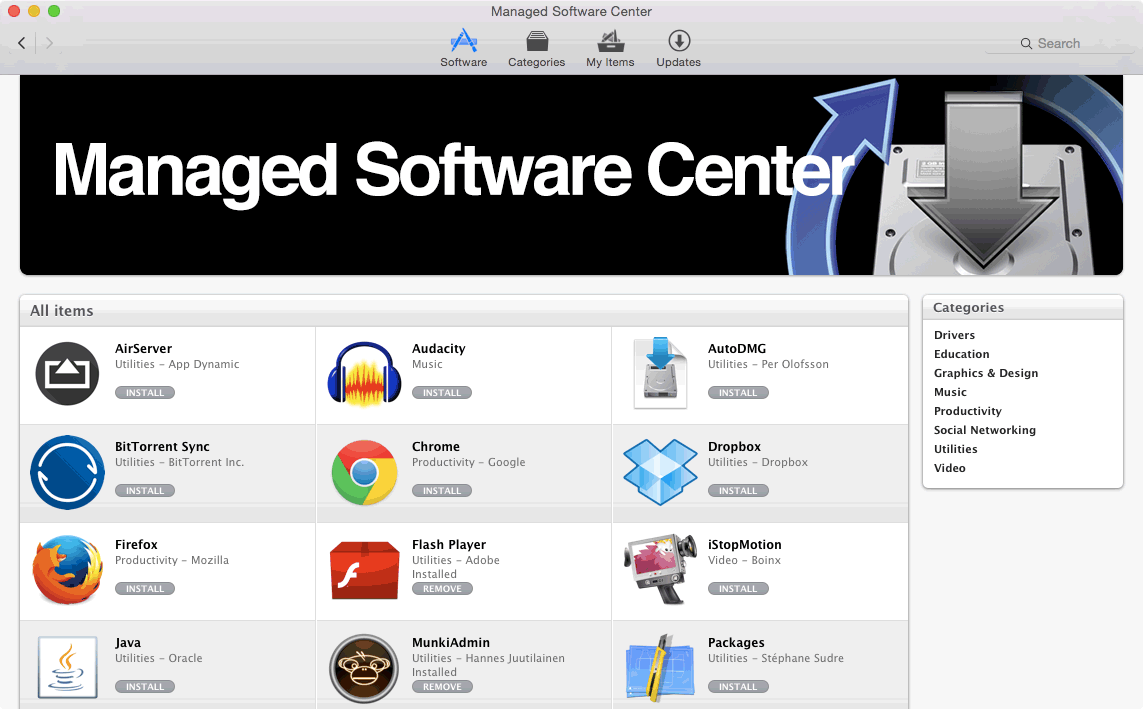Click the BitTorrent Sync icon
The height and width of the screenshot is (709, 1143).
tap(67, 472)
